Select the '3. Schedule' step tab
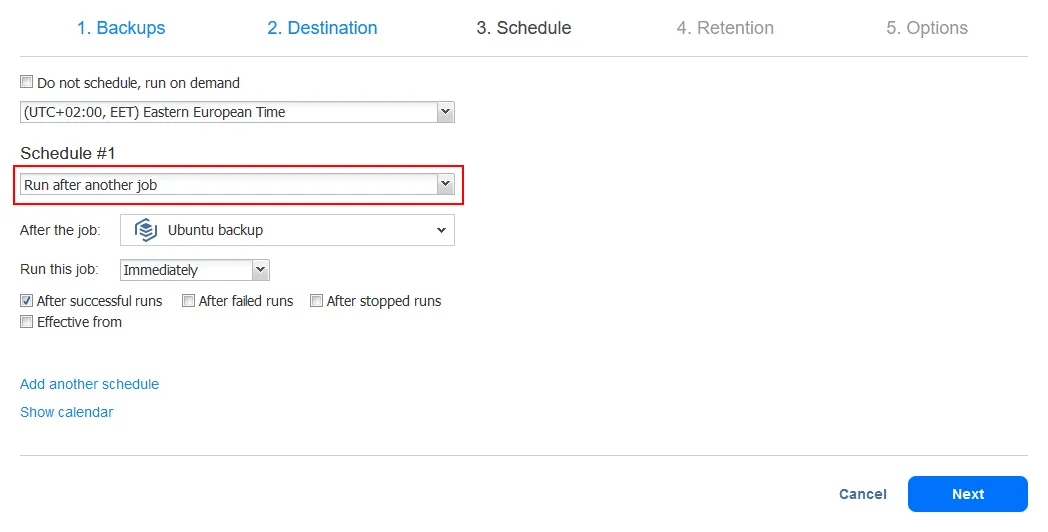Image resolution: width=1048 pixels, height=532 pixels. click(x=523, y=28)
